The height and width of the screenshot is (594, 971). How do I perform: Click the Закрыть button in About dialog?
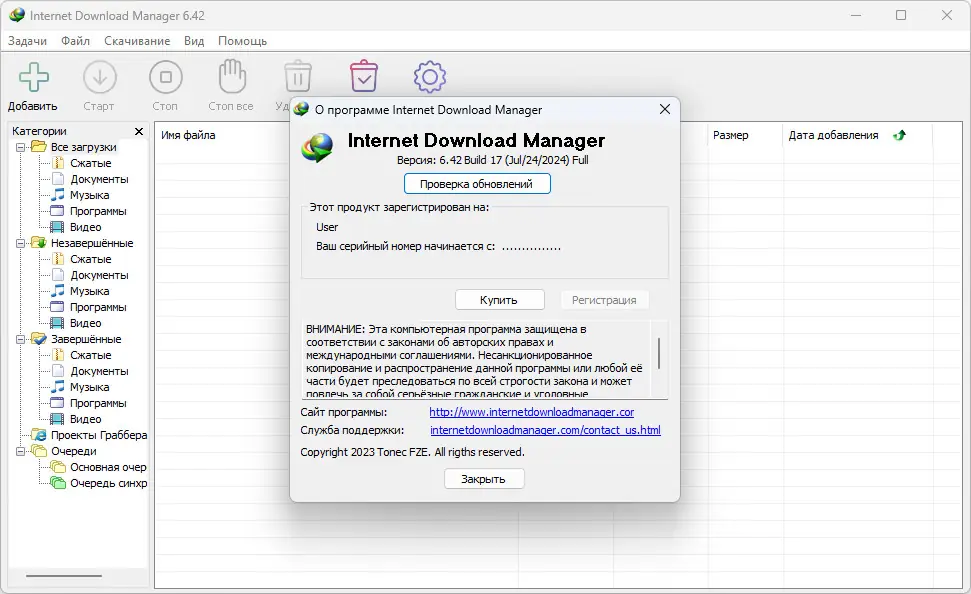(484, 479)
